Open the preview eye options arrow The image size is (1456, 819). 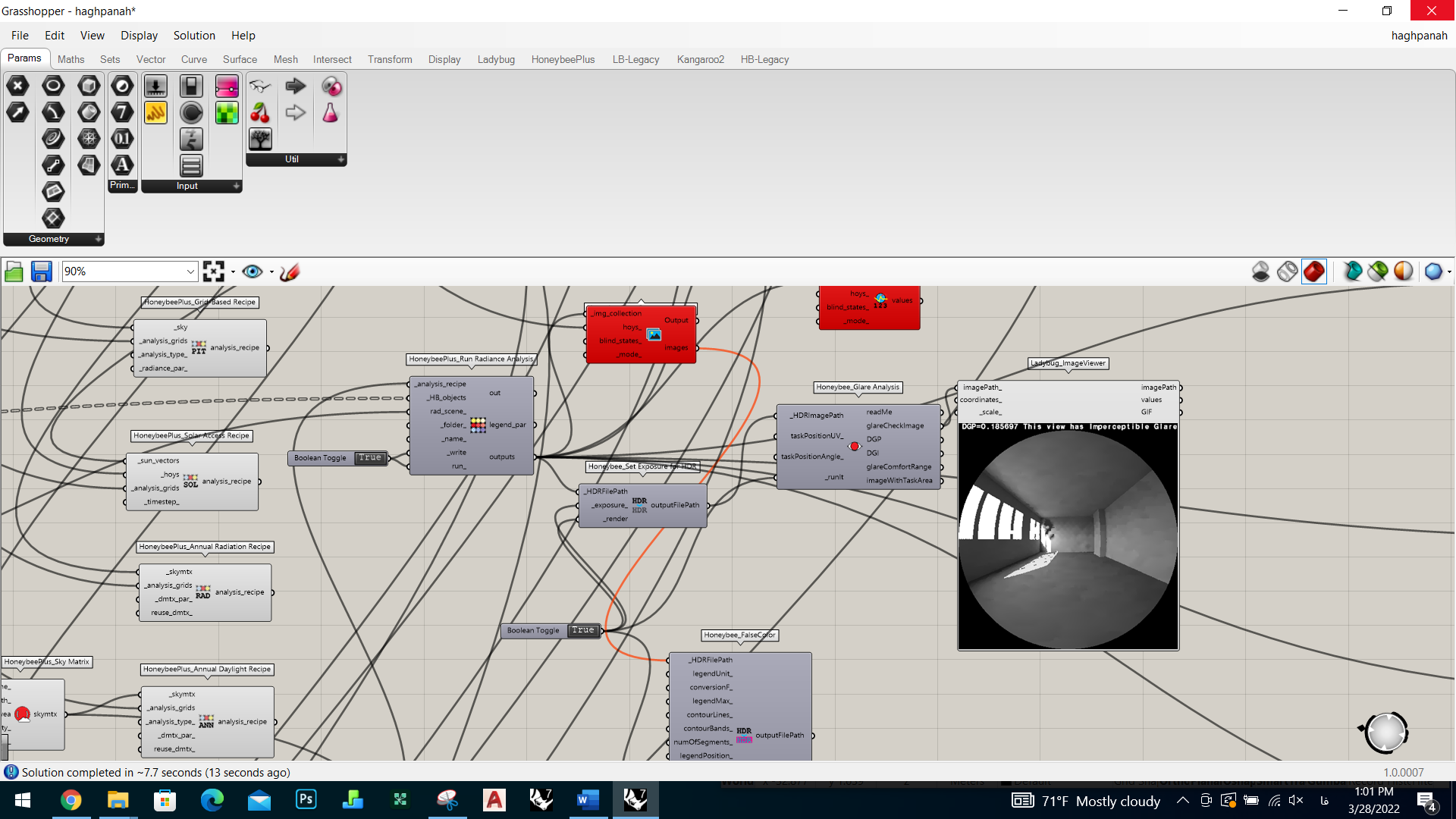pyautogui.click(x=271, y=271)
